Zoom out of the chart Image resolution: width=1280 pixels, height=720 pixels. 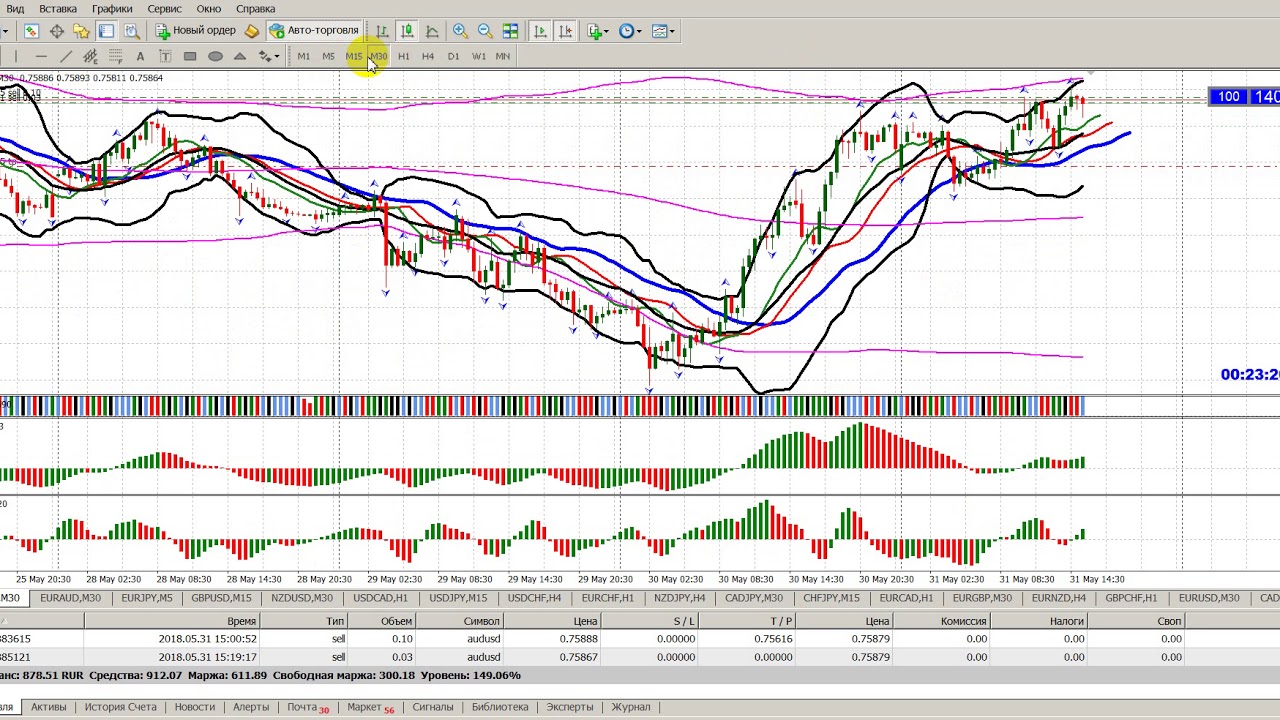[x=485, y=31]
